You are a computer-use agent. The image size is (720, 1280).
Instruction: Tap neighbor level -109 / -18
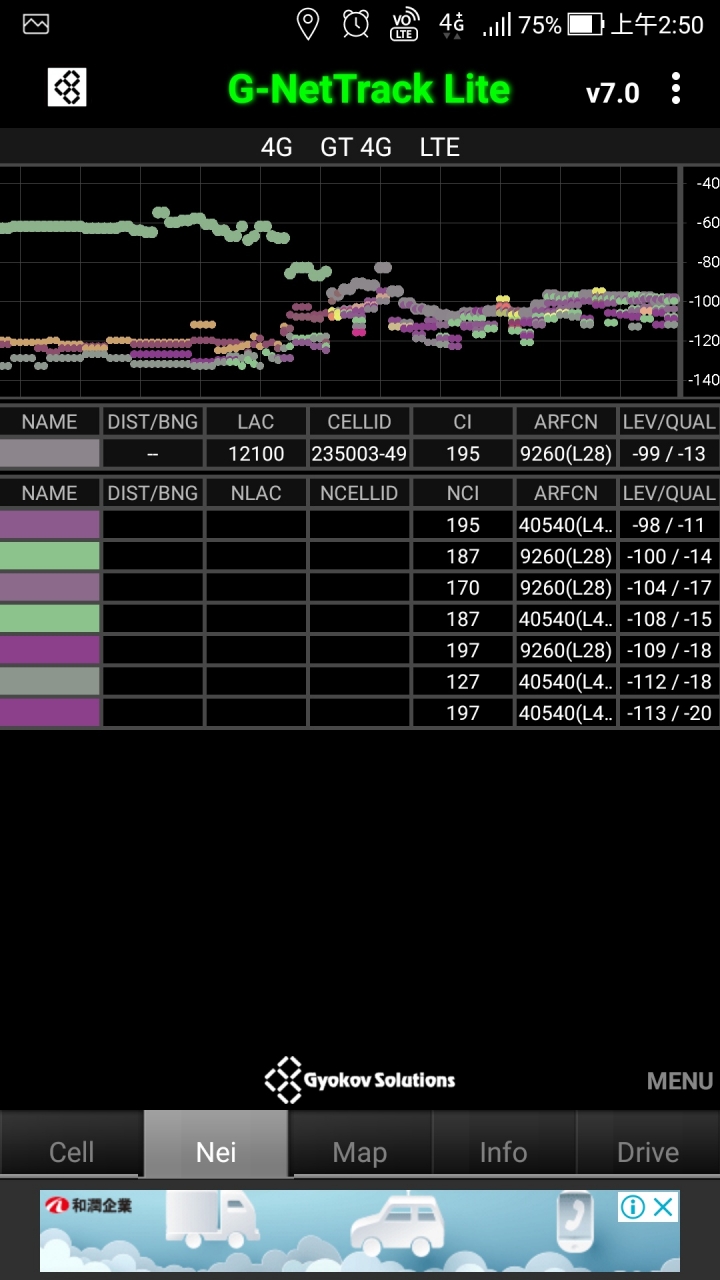(x=669, y=650)
